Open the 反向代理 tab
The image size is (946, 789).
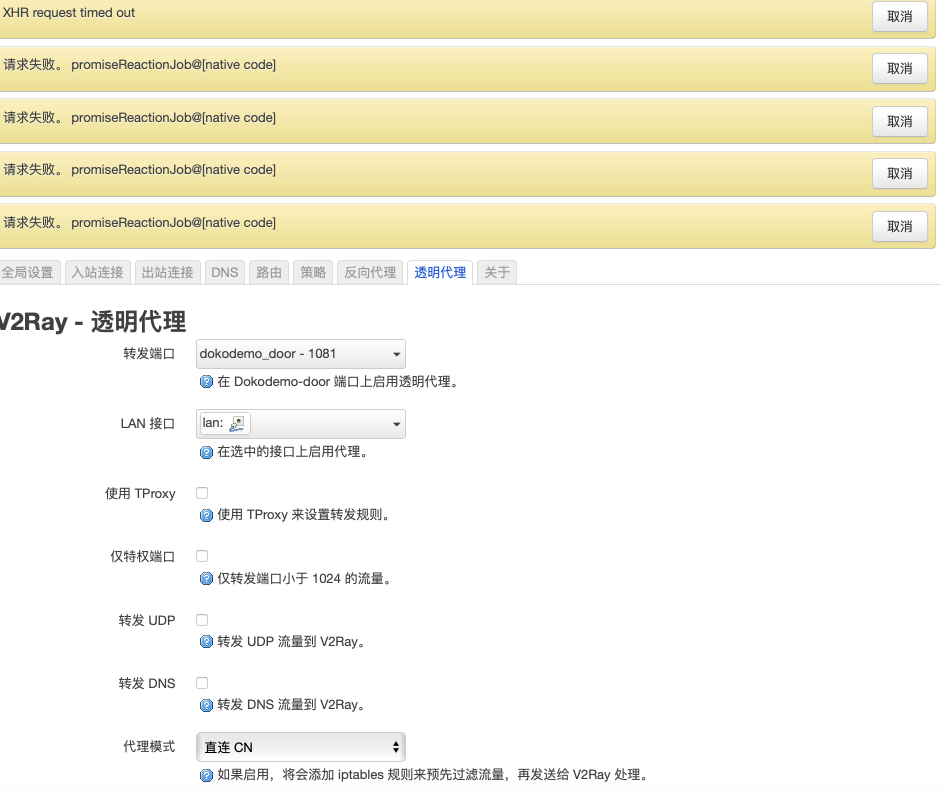[370, 273]
